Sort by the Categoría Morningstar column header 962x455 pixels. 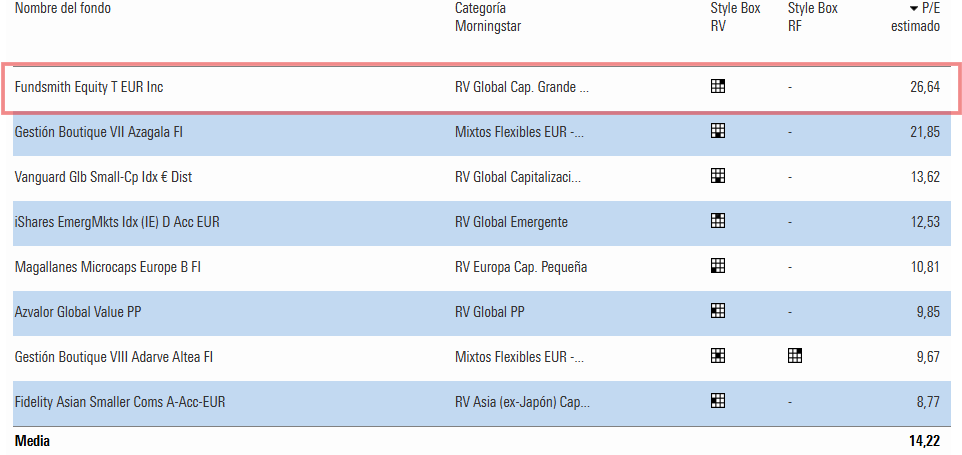[488, 17]
